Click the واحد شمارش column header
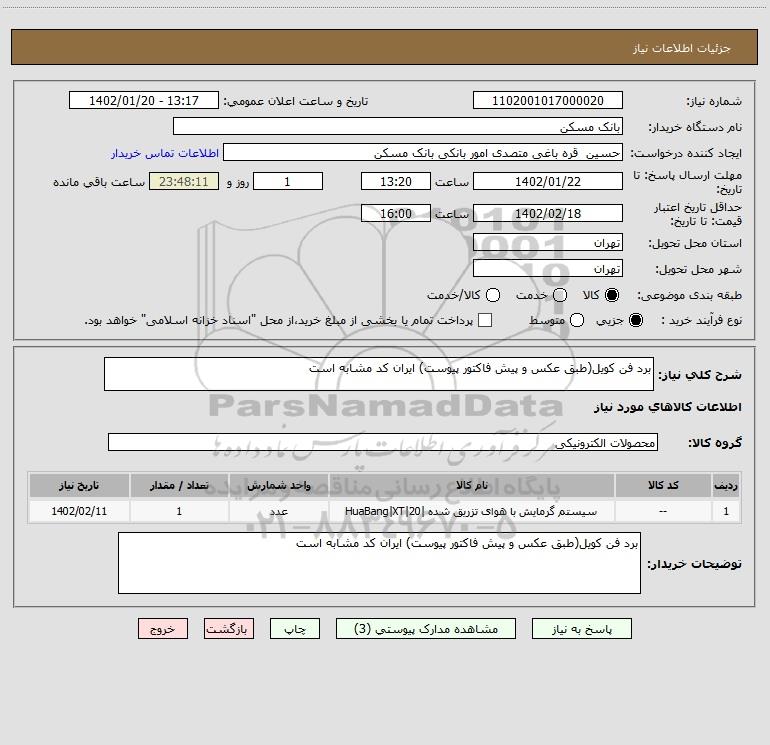 coord(278,485)
